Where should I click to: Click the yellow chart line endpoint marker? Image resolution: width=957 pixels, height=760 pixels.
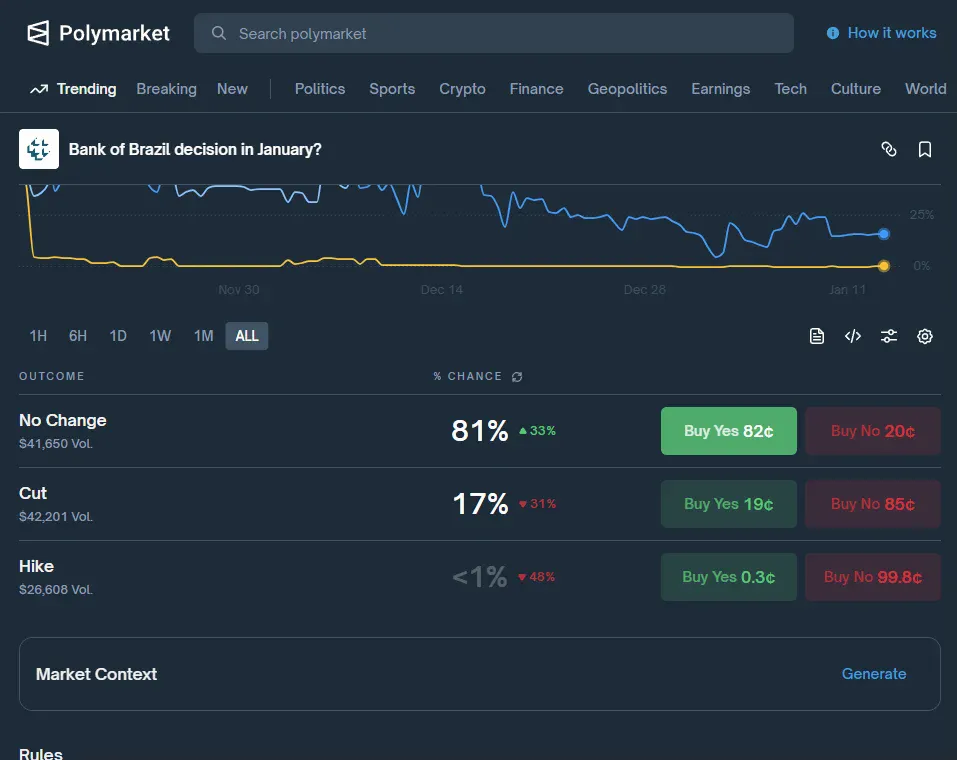(884, 266)
